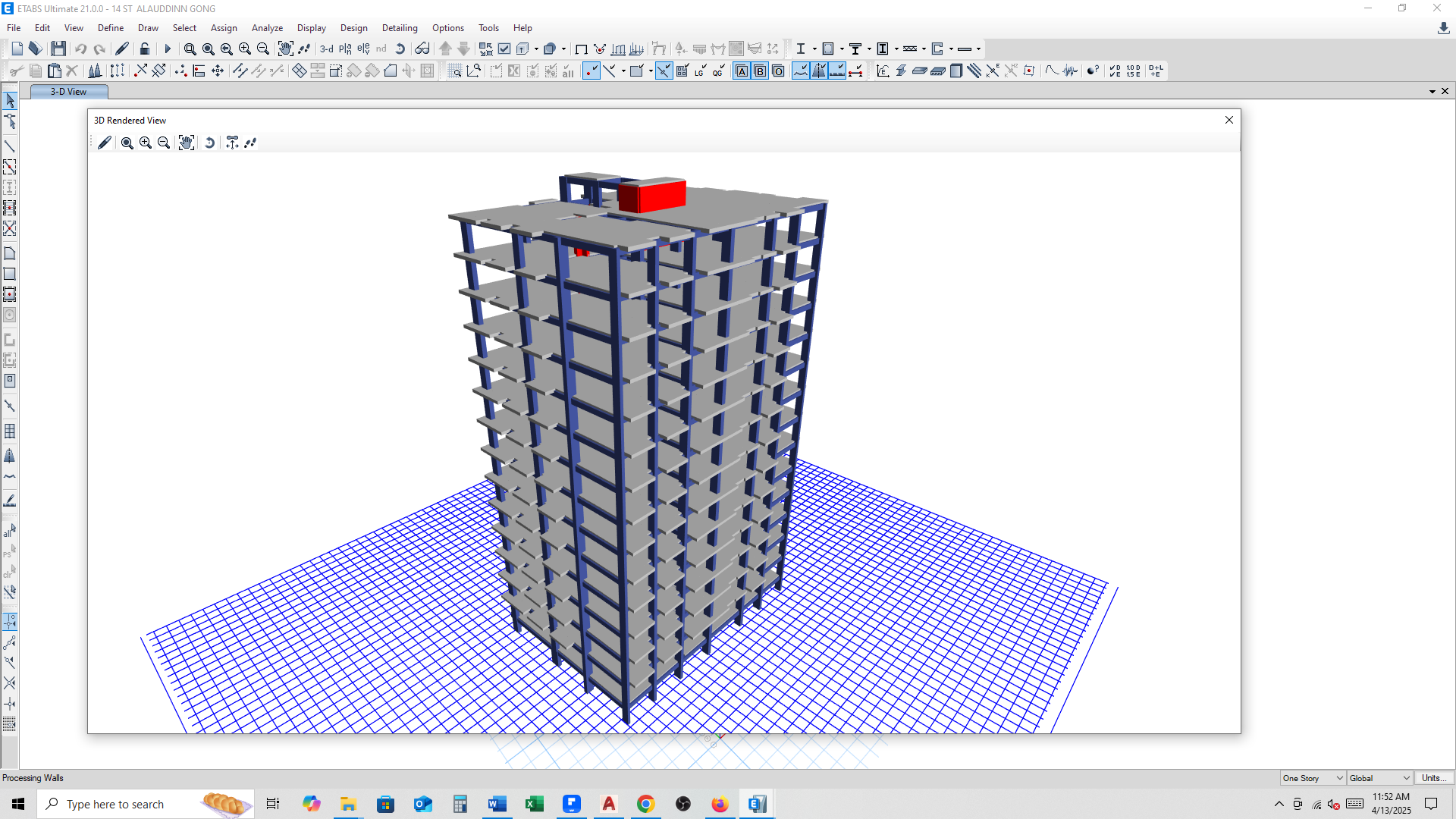Click Lock/Unlock Model padlock icon

click(x=144, y=49)
